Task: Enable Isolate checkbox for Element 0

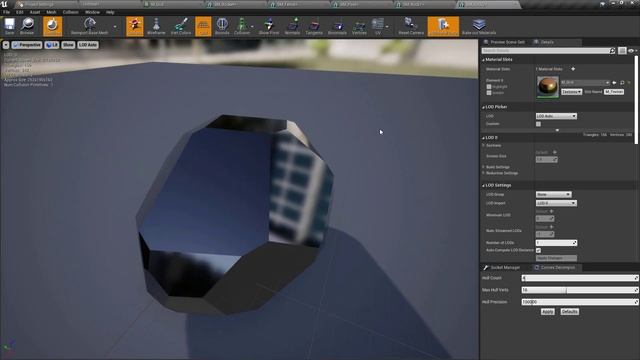Action: click(x=489, y=93)
